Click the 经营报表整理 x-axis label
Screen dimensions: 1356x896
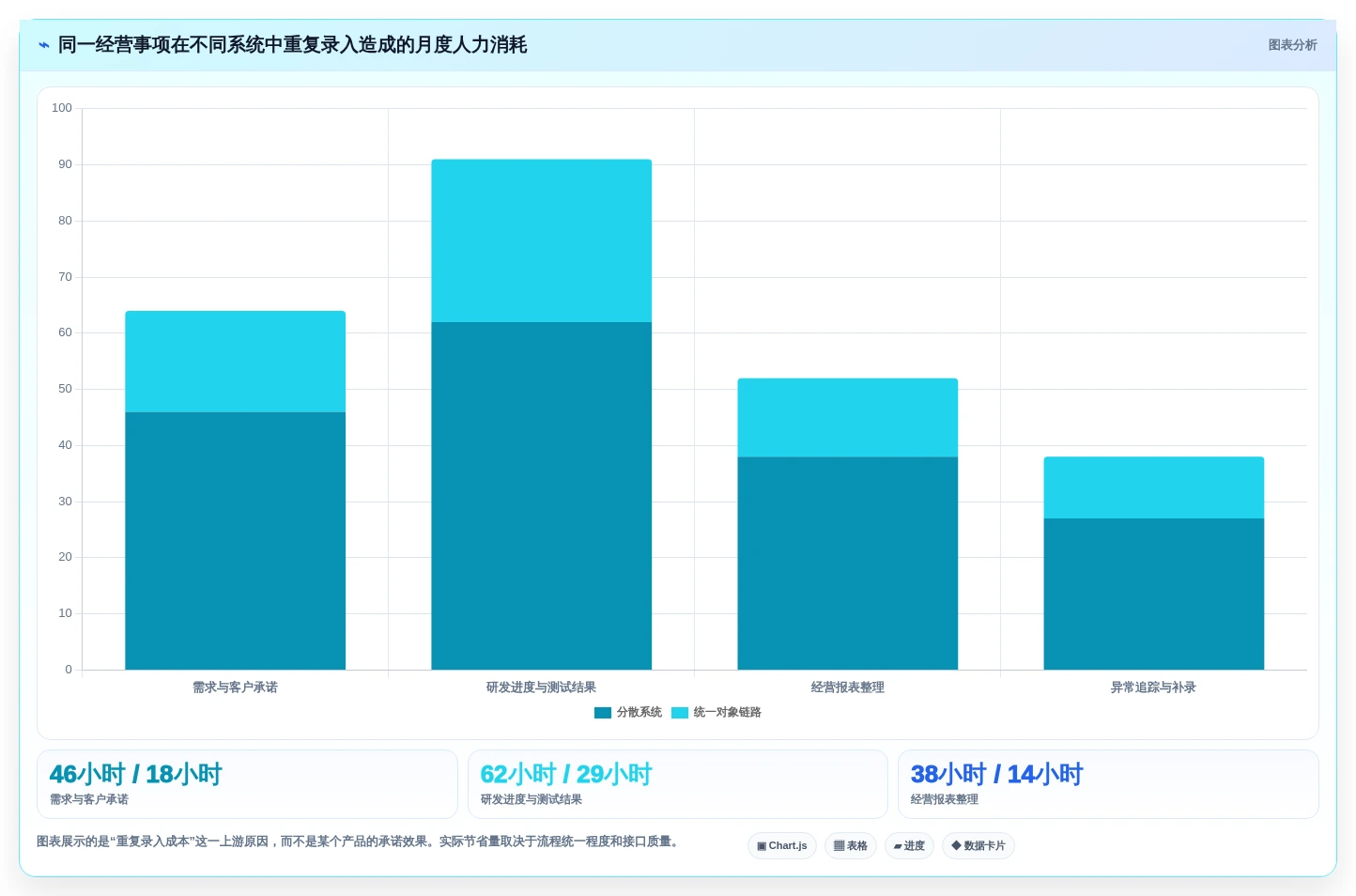pyautogui.click(x=847, y=687)
